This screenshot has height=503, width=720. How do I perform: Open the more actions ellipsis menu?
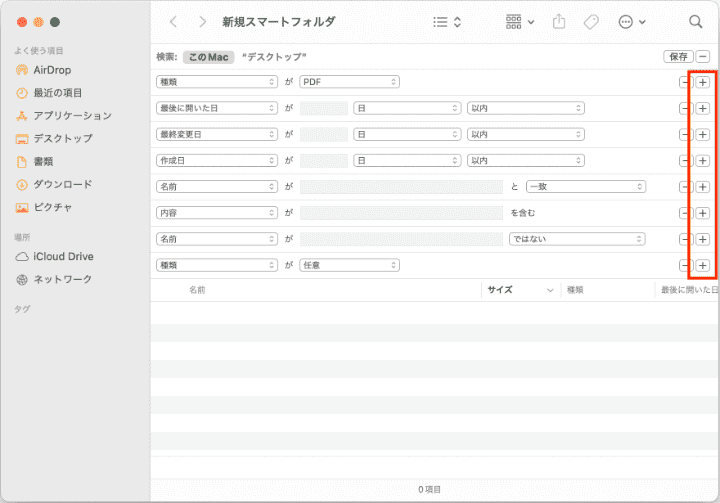tap(632, 21)
